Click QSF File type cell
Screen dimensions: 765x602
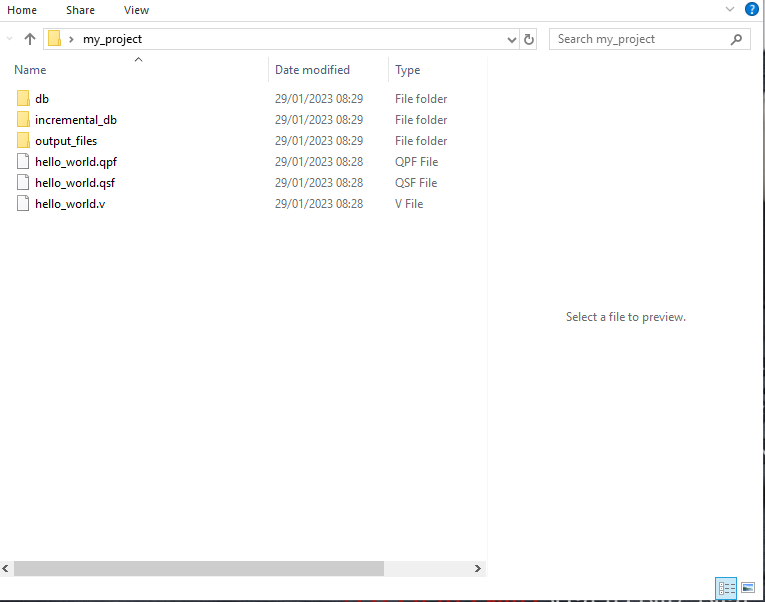point(416,182)
